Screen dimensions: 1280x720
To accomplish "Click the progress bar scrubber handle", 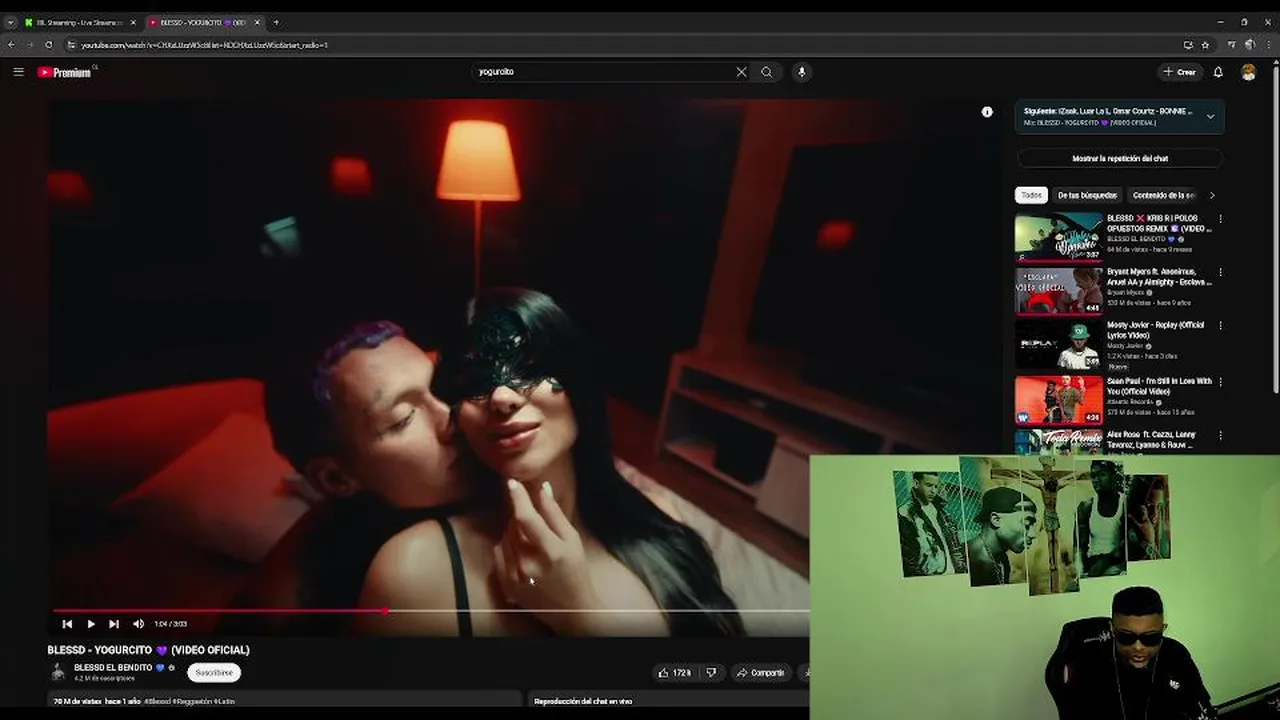I will click(386, 610).
